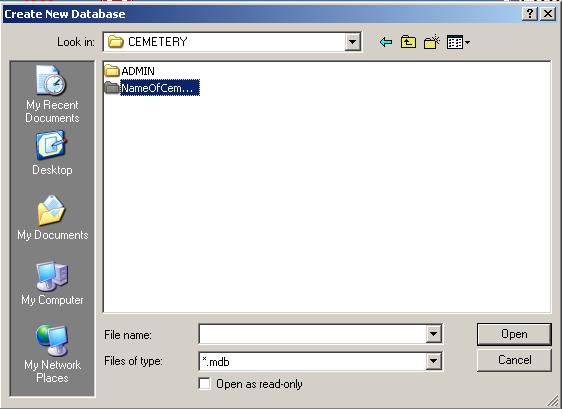
Task: Click the resize grip in dialog corner
Action: pyautogui.click(x=553, y=401)
